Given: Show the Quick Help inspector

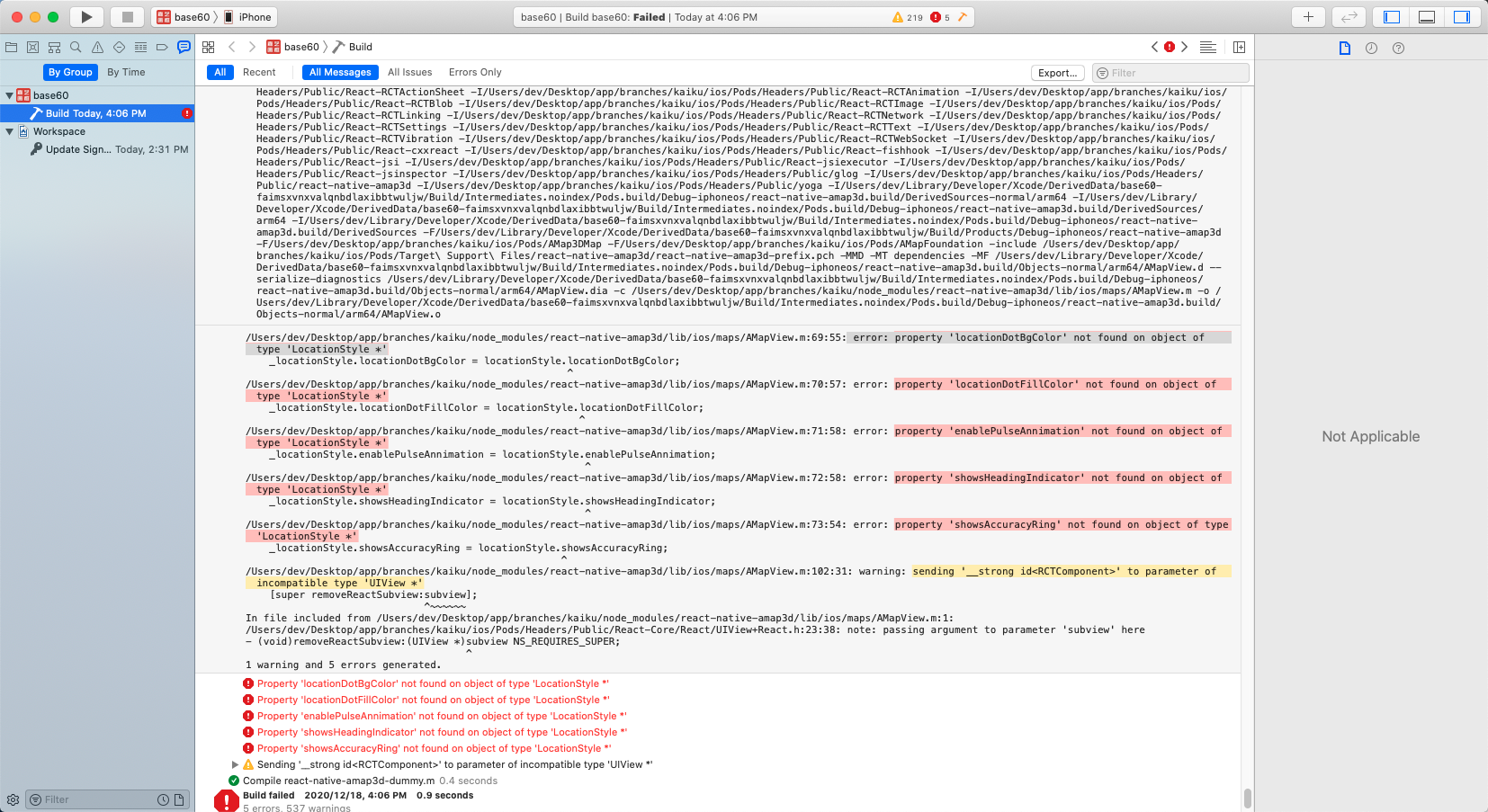Looking at the screenshot, I should tap(1398, 48).
